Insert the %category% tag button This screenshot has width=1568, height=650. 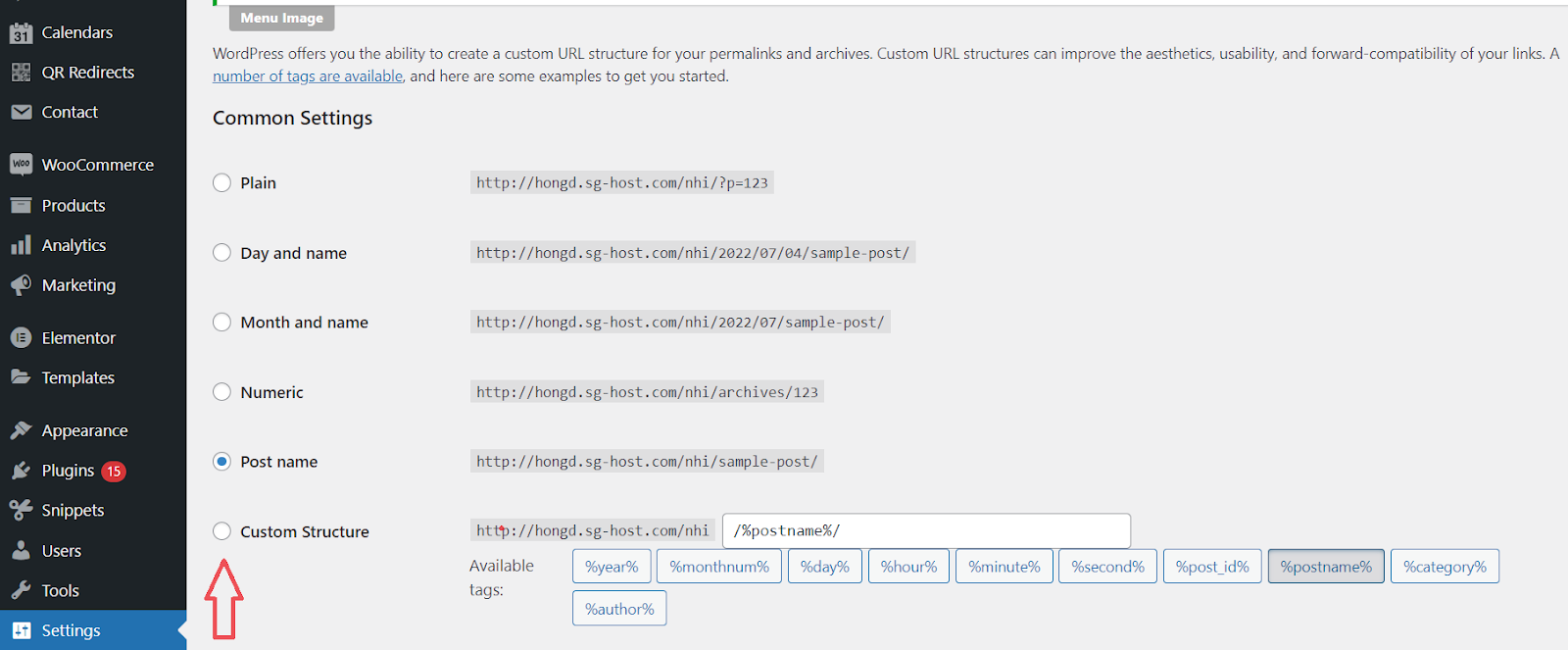click(x=1445, y=567)
